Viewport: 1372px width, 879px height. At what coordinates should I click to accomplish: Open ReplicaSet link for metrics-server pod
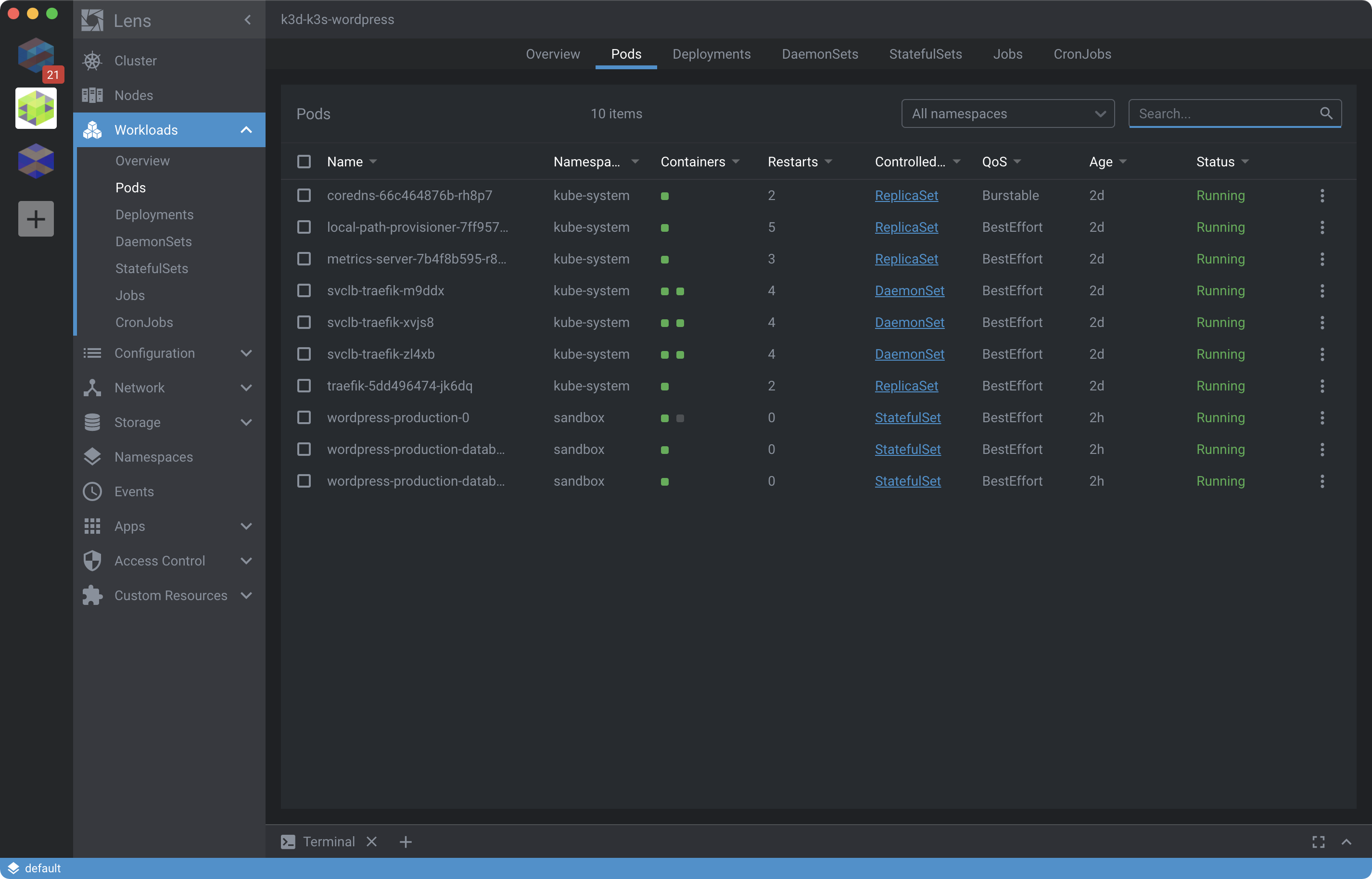pos(906,259)
